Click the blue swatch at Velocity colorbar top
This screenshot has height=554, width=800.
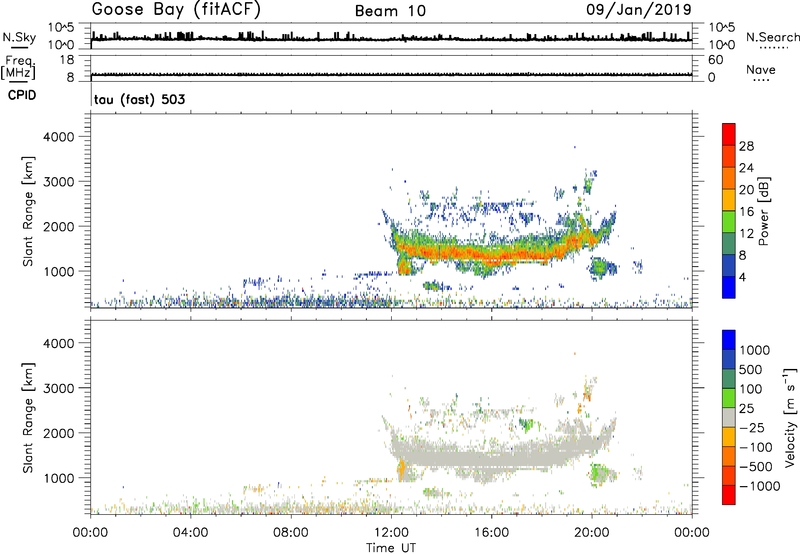point(729,340)
